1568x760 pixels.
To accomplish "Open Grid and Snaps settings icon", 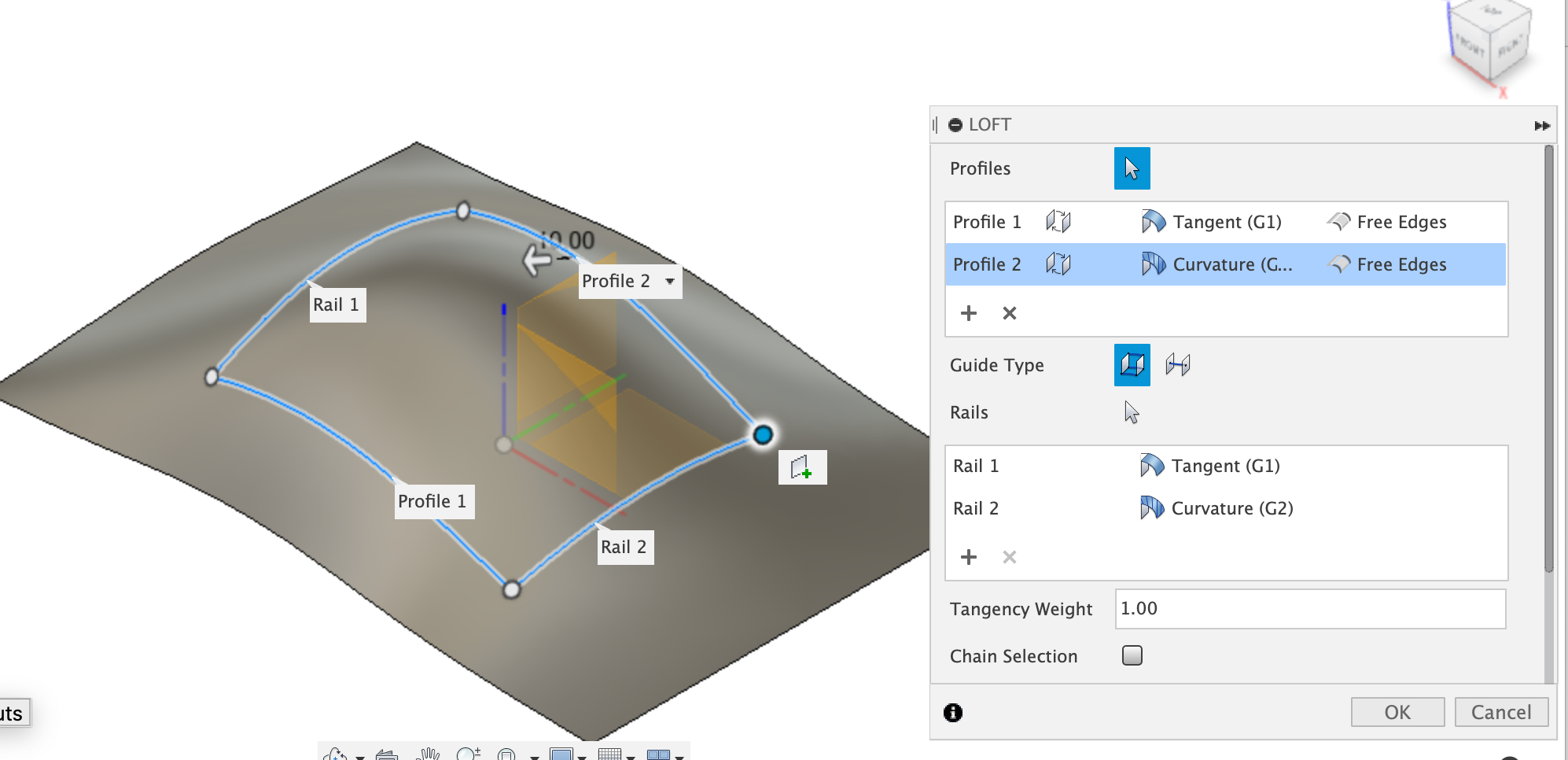I will coord(610,754).
